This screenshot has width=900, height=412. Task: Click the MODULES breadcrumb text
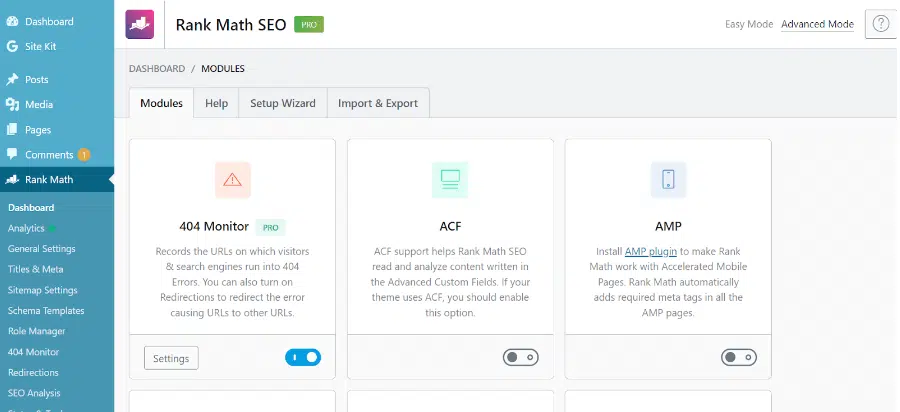(x=223, y=69)
